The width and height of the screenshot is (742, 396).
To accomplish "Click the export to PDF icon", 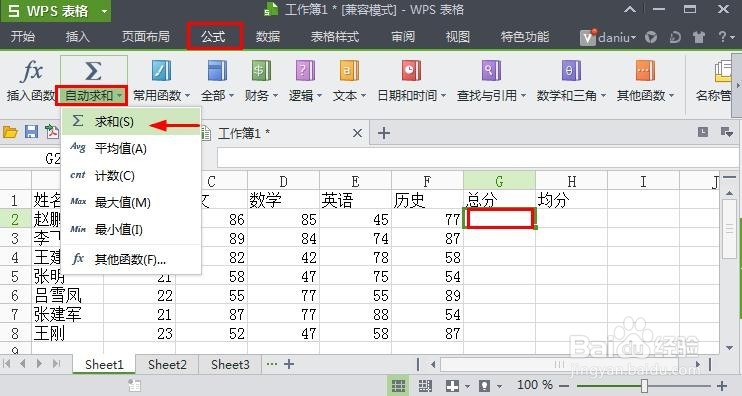I will click(x=52, y=132).
